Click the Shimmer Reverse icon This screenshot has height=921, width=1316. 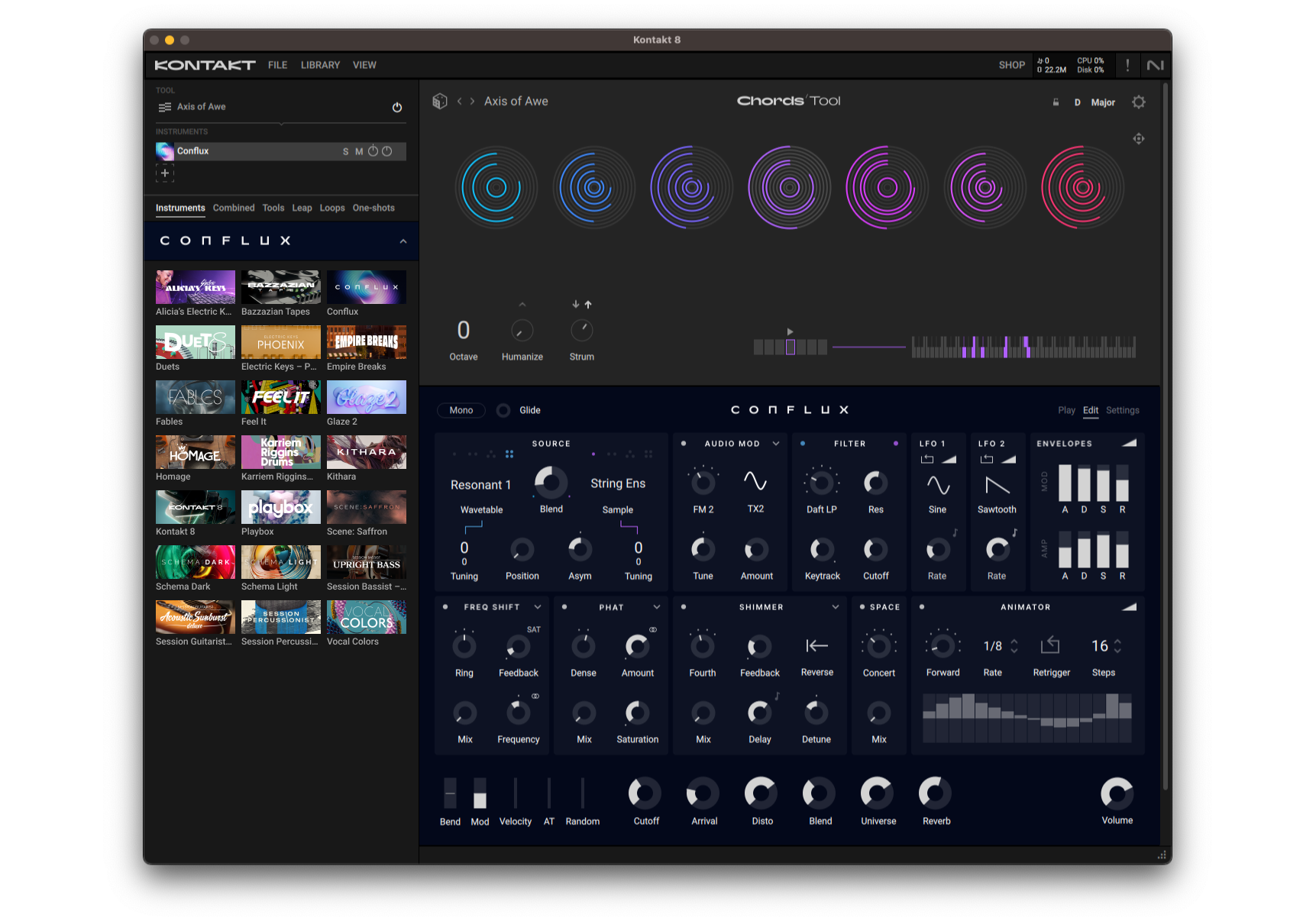click(x=817, y=647)
